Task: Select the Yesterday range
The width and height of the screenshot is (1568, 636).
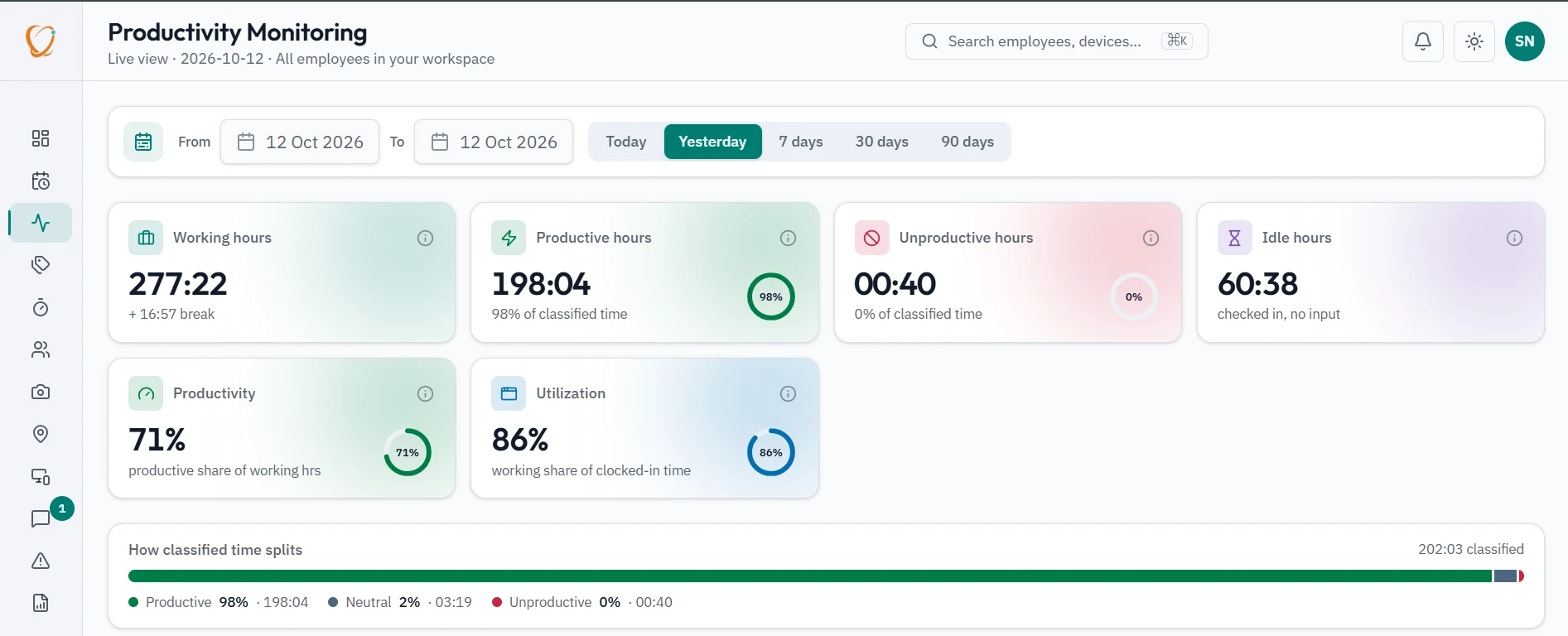Action: 713,142
